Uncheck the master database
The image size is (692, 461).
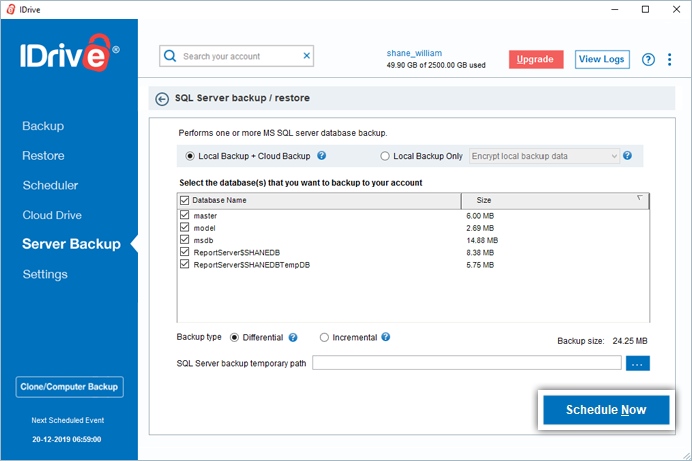[x=184, y=215]
